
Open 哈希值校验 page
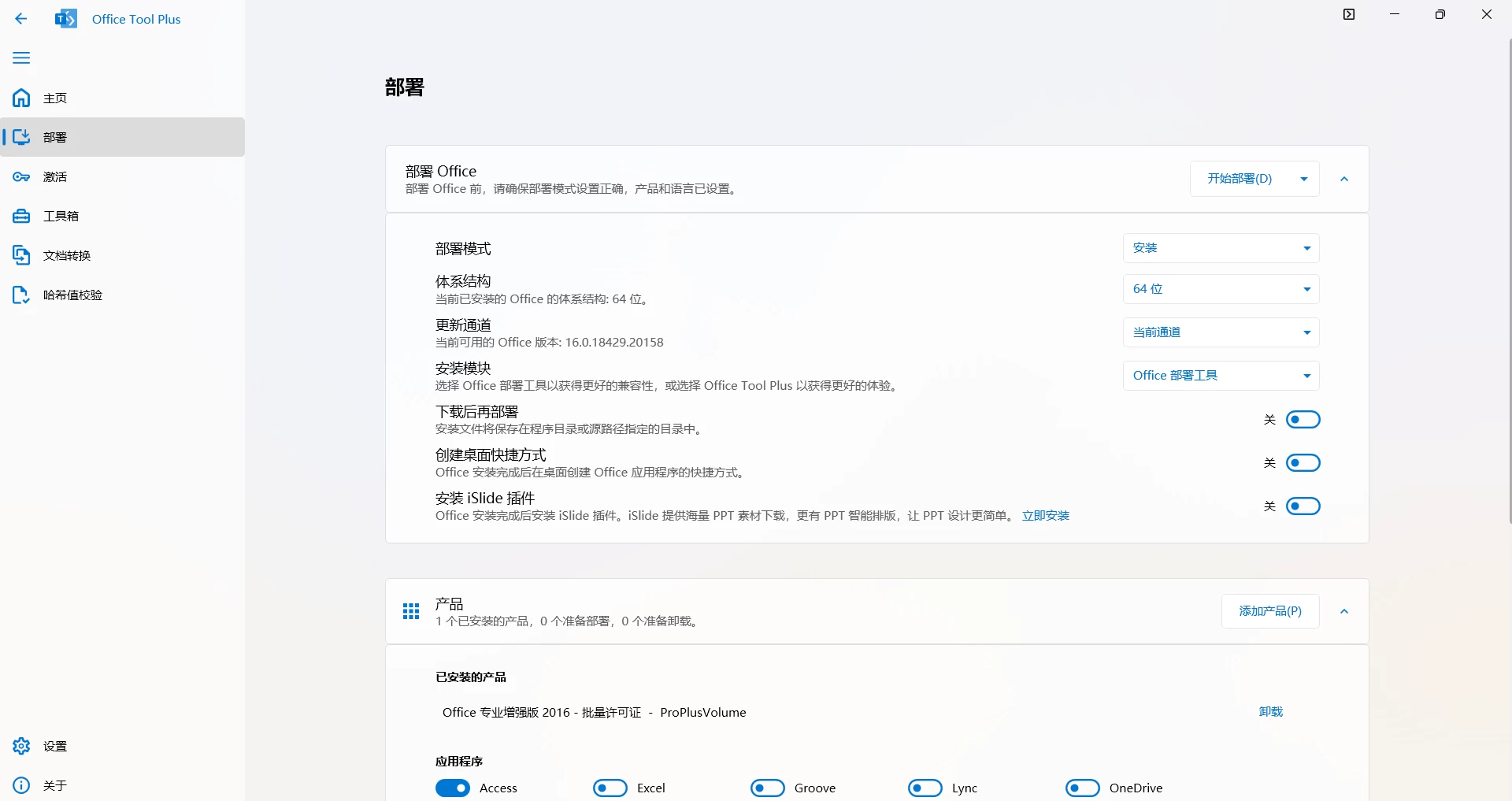coord(123,295)
